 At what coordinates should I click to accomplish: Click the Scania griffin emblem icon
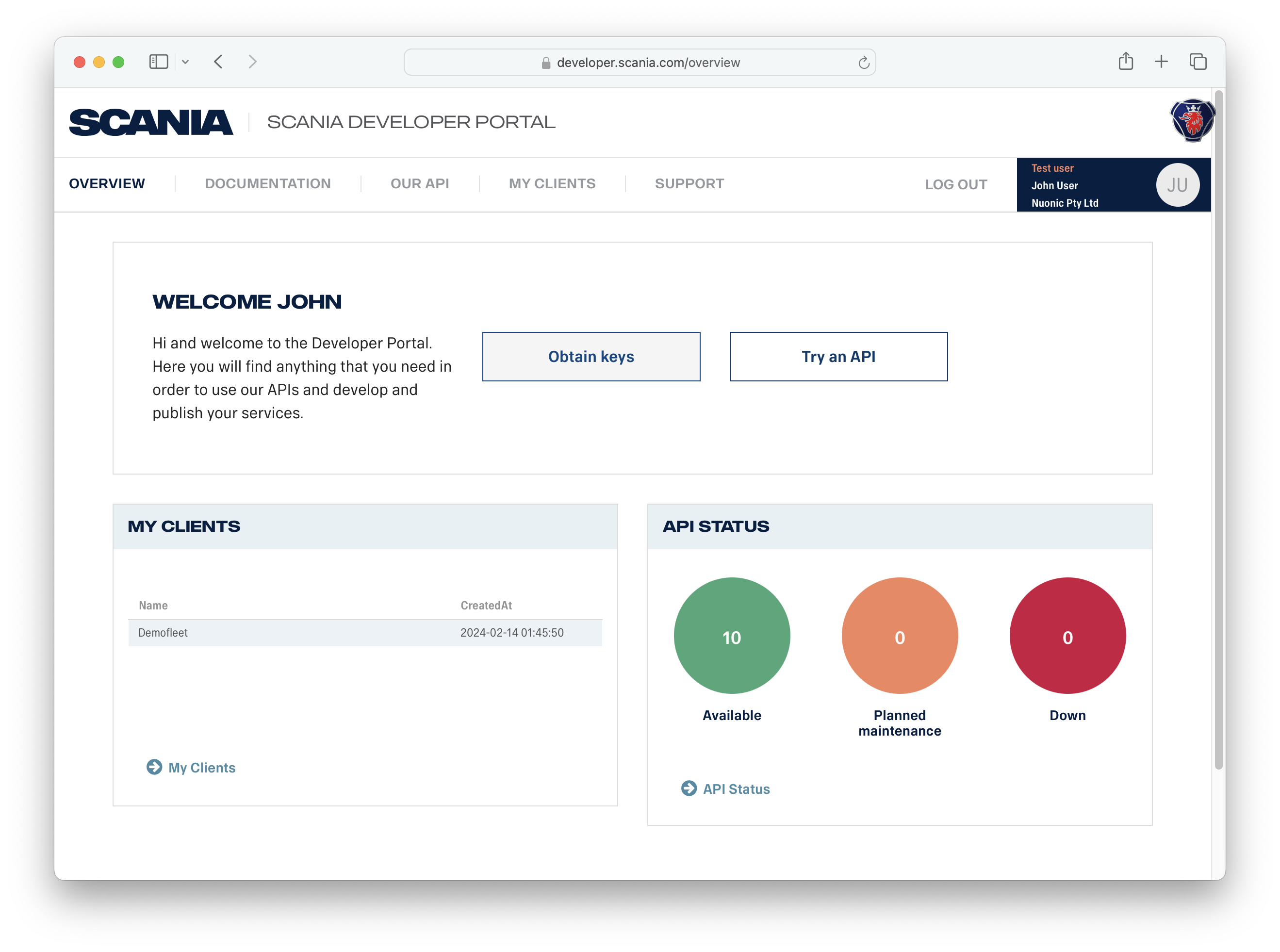pyautogui.click(x=1192, y=120)
